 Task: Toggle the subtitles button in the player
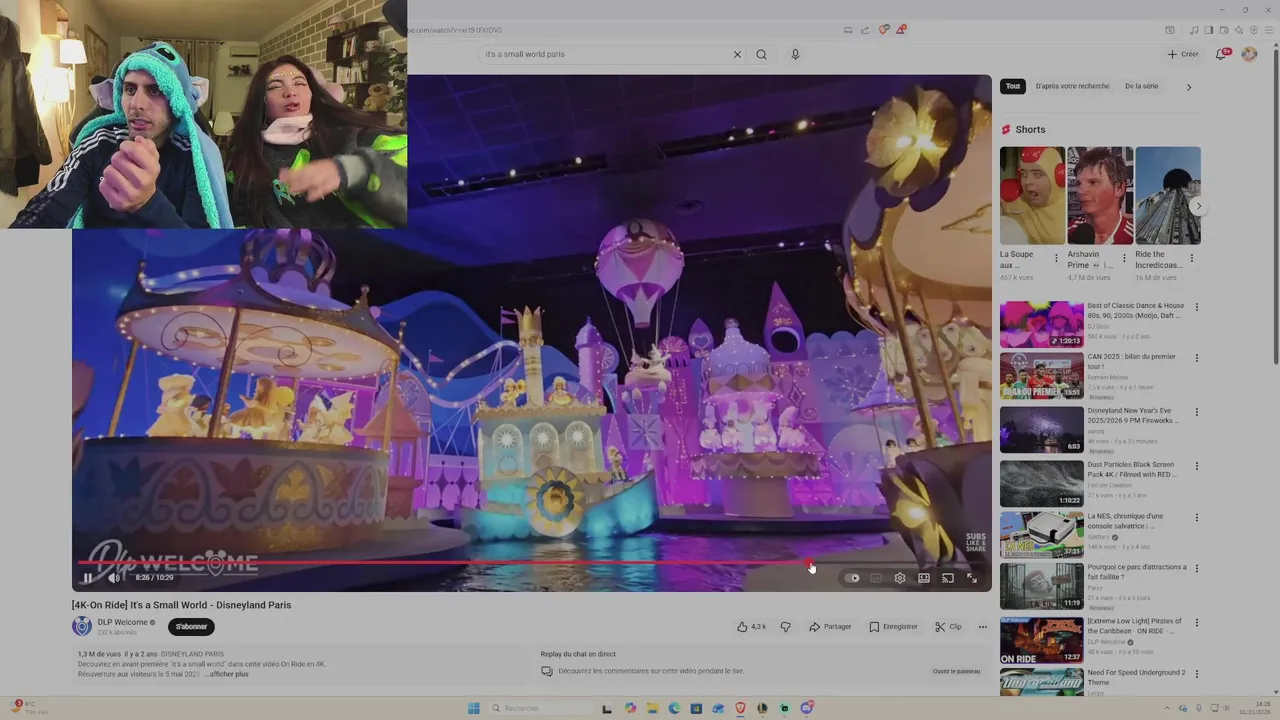(876, 578)
